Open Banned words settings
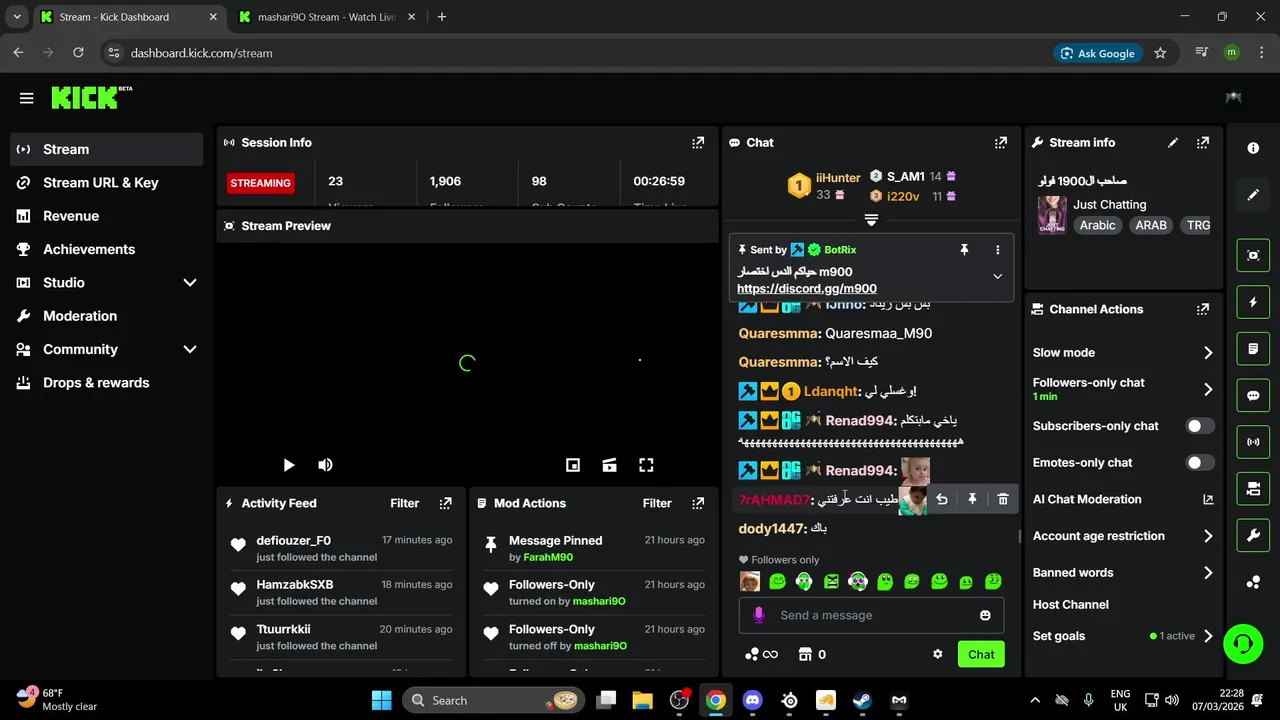 tap(1123, 573)
